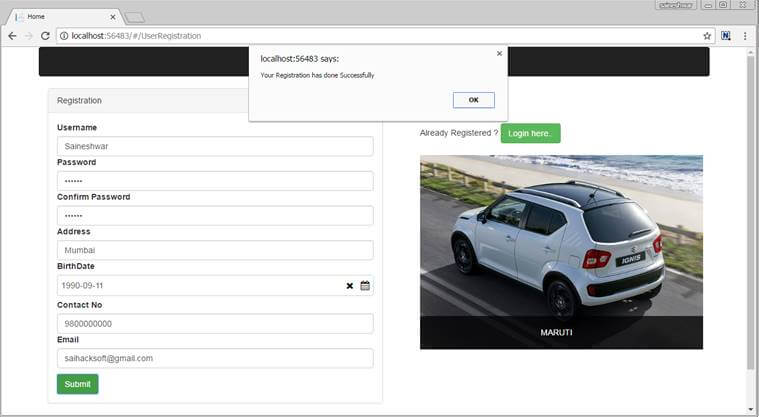
Task: Confirm the alert with OK
Action: click(473, 100)
